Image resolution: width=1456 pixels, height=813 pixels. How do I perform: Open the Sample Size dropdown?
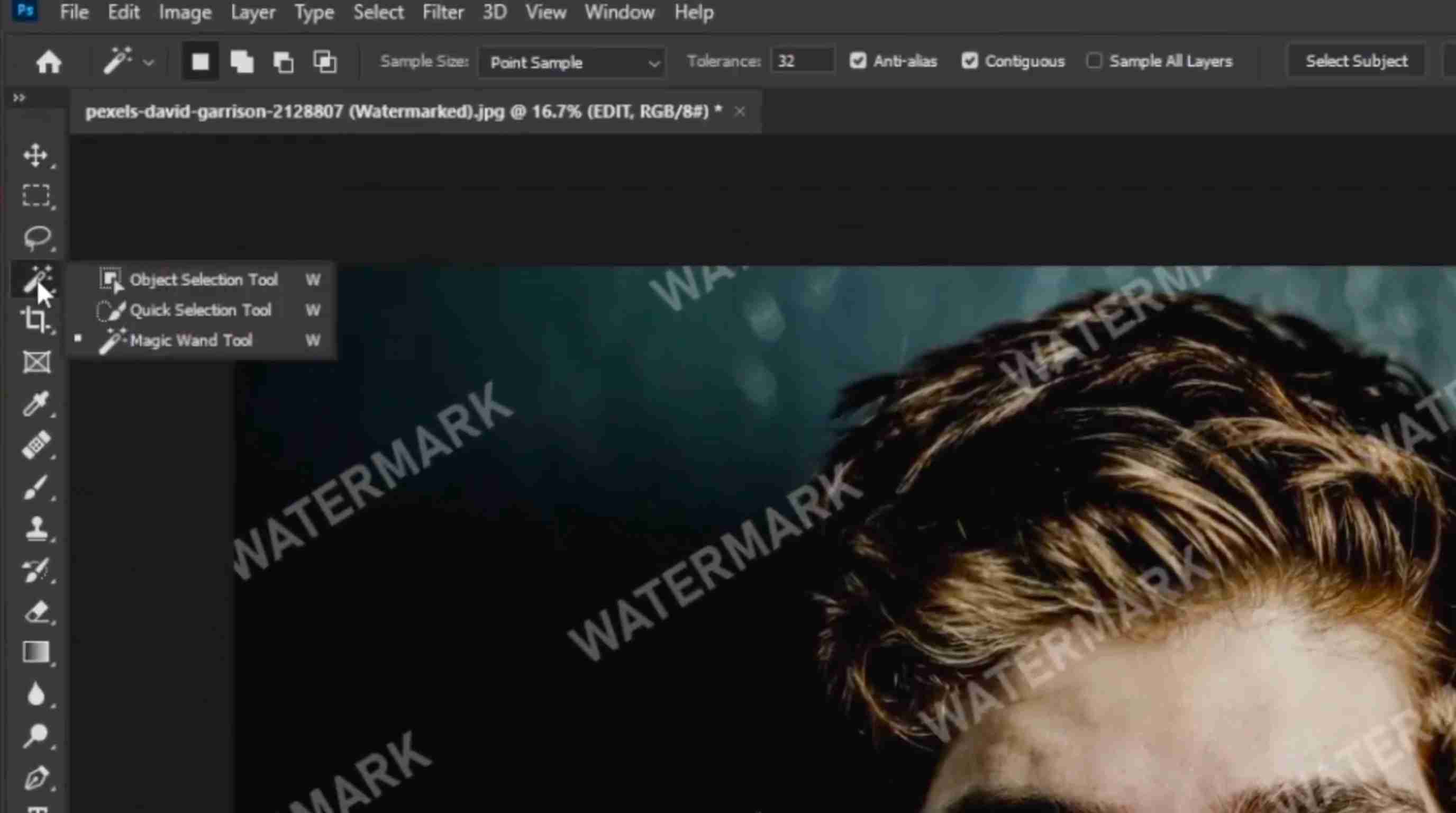click(x=571, y=62)
